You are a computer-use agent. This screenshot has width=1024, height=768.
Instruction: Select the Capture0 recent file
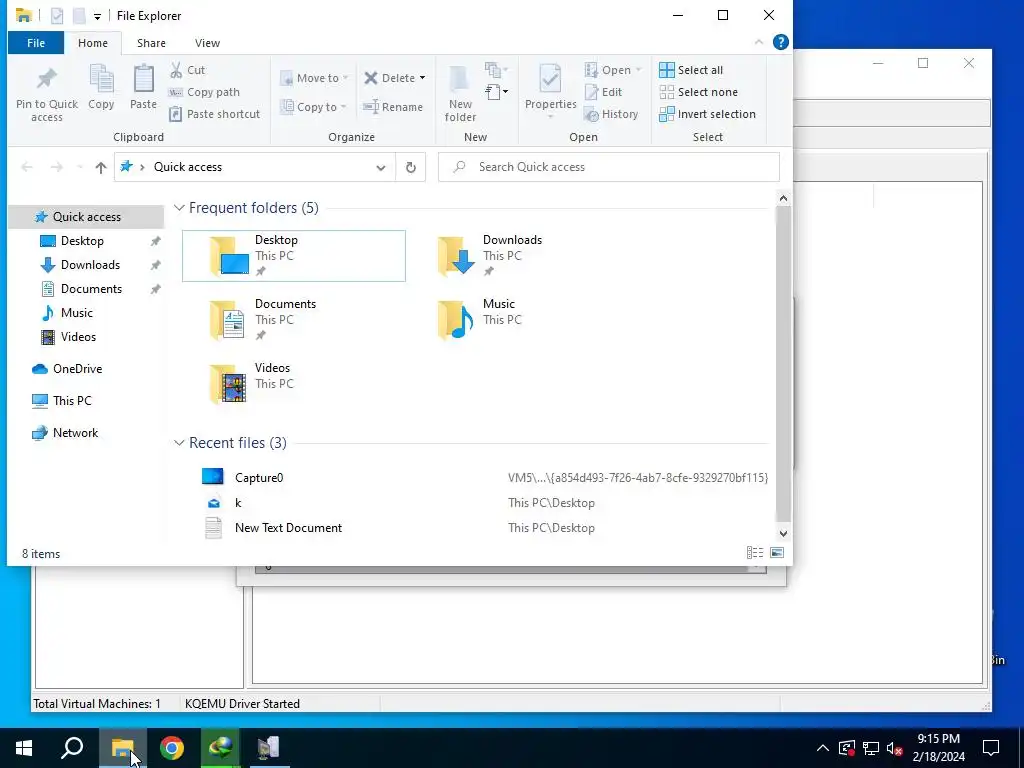pyautogui.click(x=483, y=477)
